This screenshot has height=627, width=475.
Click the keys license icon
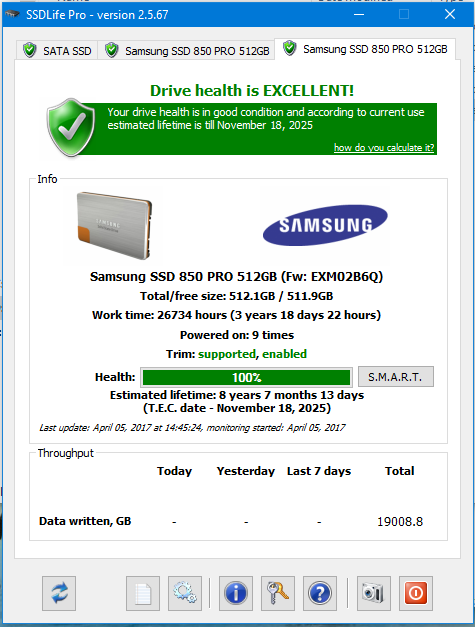(278, 593)
